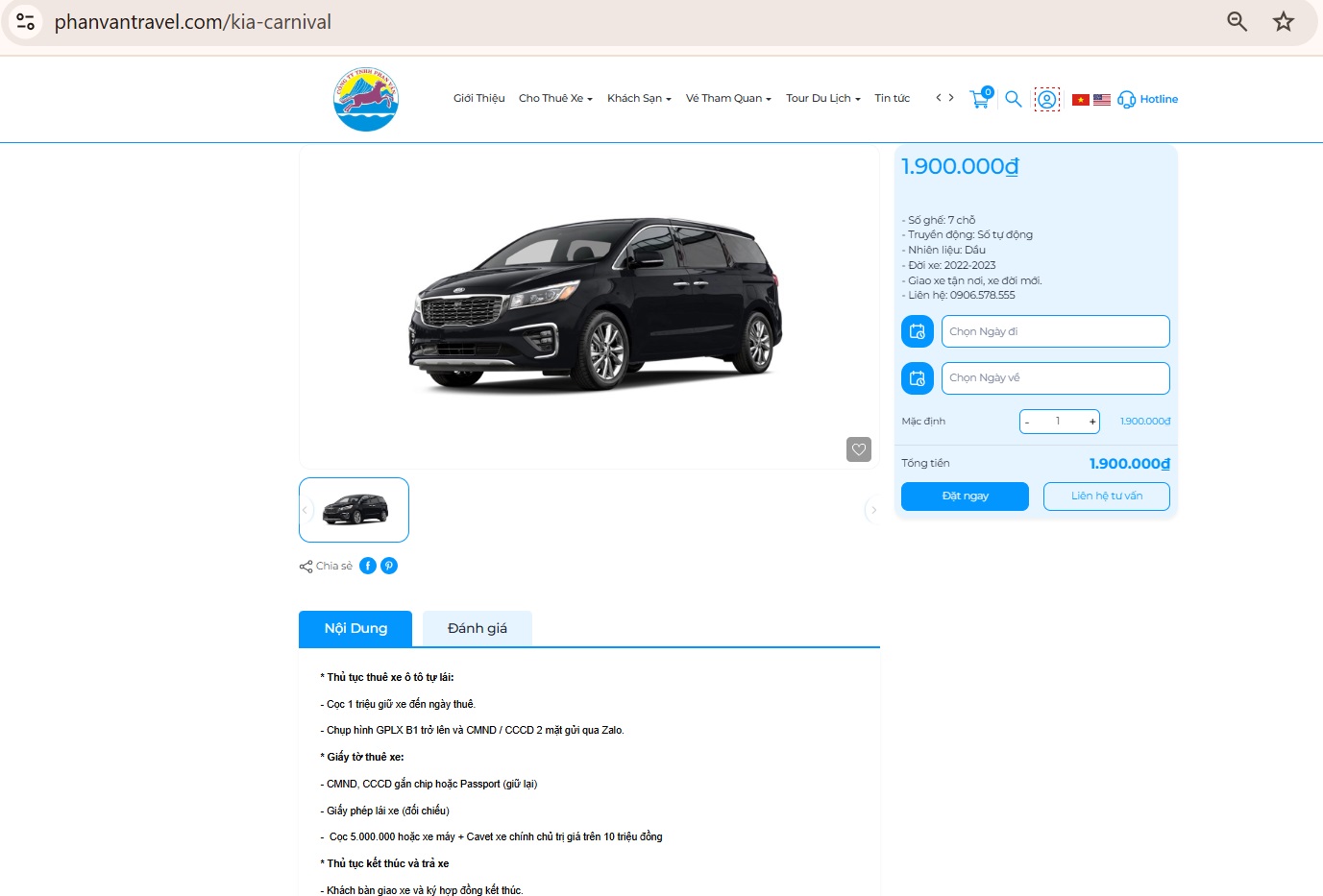The image size is (1323, 896).
Task: Open the shopping cart
Action: 979,99
